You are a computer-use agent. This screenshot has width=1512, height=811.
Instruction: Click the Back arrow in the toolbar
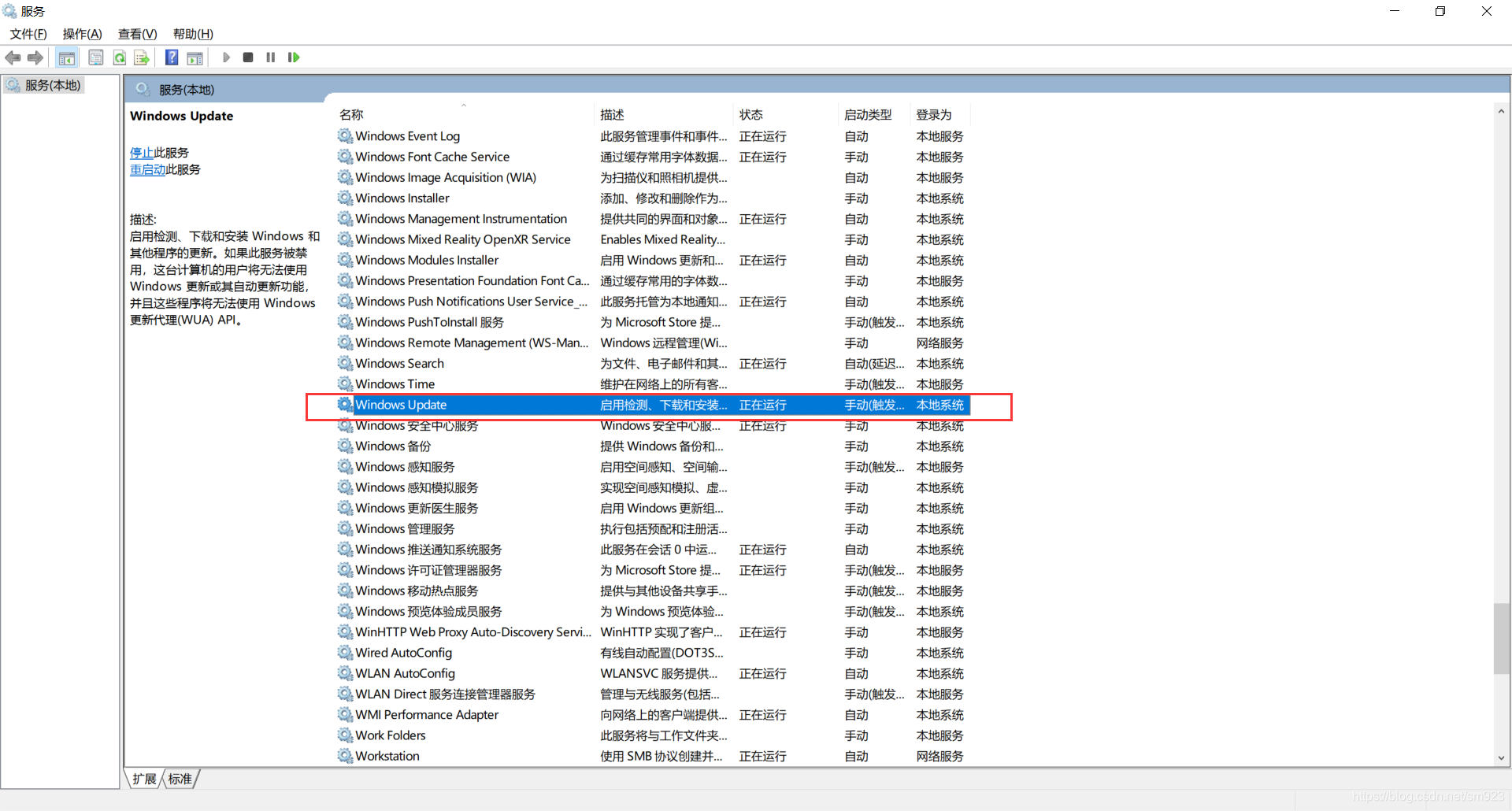coord(13,57)
